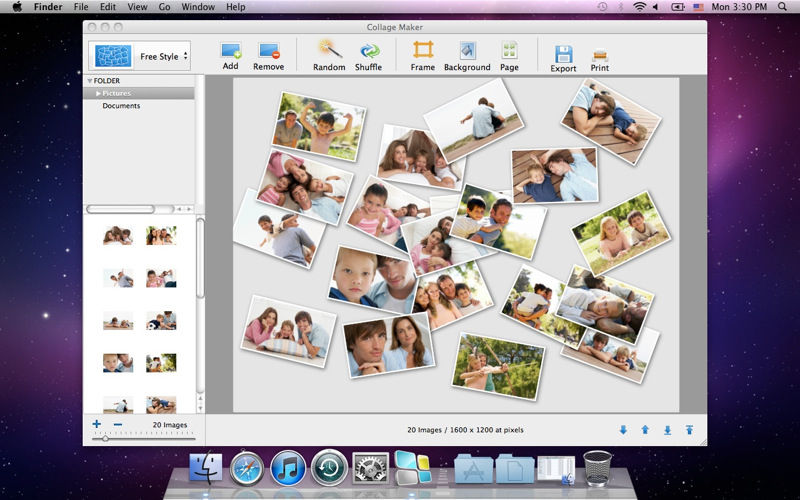This screenshot has width=800, height=500.
Task: Launch Safari from the Dock
Action: point(247,468)
